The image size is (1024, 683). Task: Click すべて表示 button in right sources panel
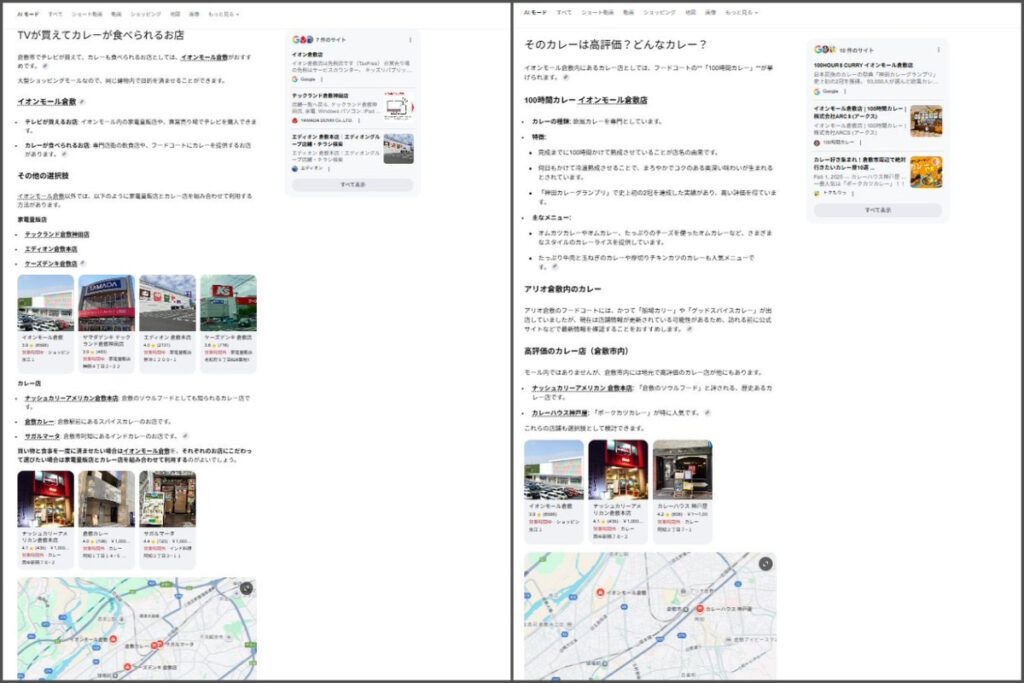877,210
